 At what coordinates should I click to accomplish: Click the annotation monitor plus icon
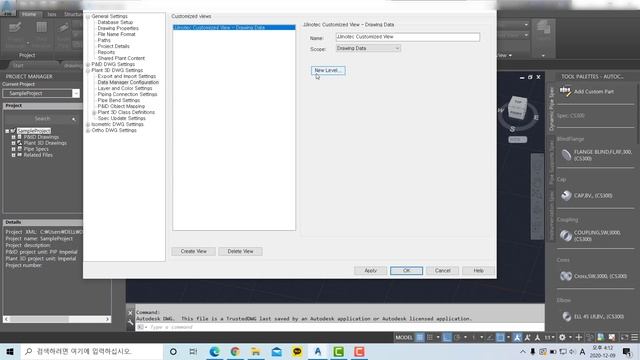coord(578,337)
